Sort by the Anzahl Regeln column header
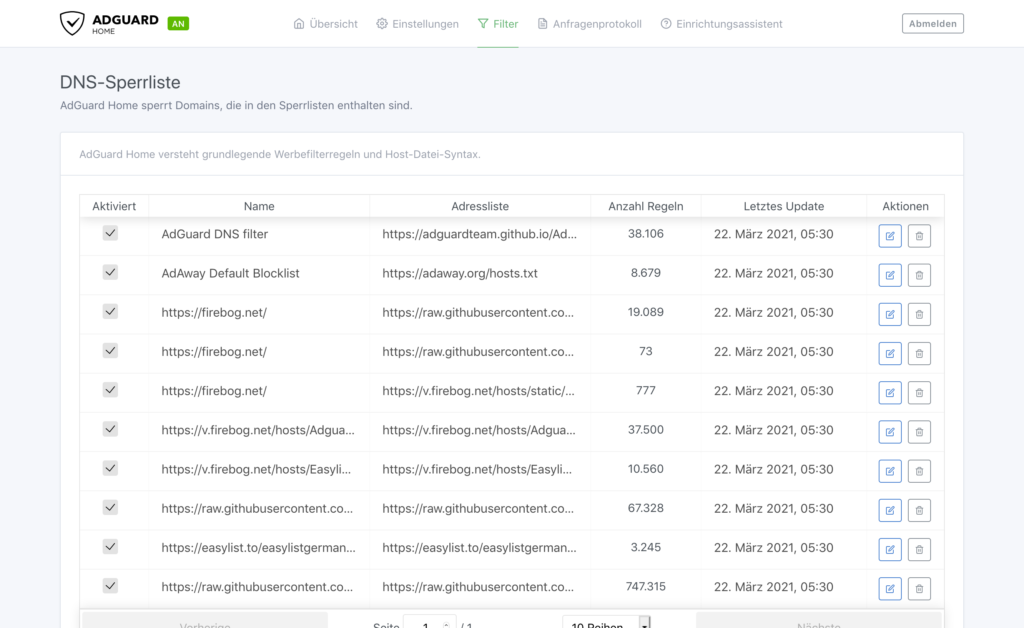Viewport: 1024px width, 628px height. tap(646, 206)
